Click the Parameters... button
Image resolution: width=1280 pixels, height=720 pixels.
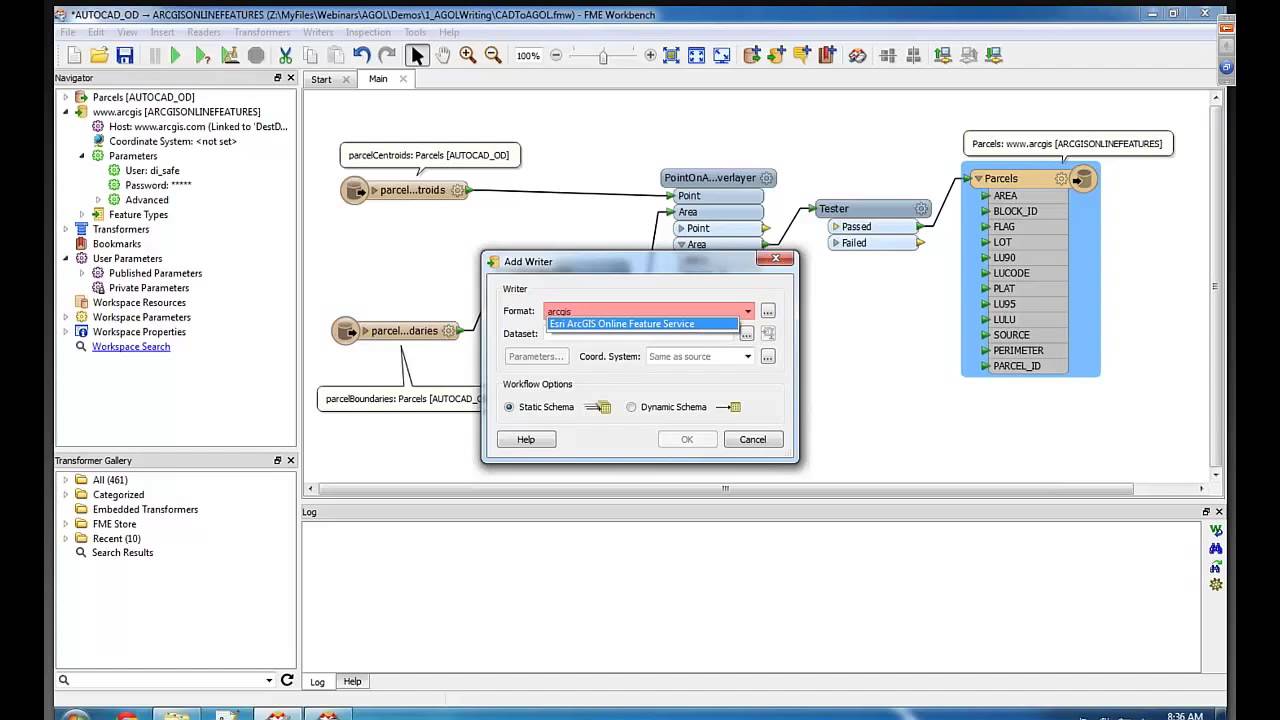tap(537, 357)
